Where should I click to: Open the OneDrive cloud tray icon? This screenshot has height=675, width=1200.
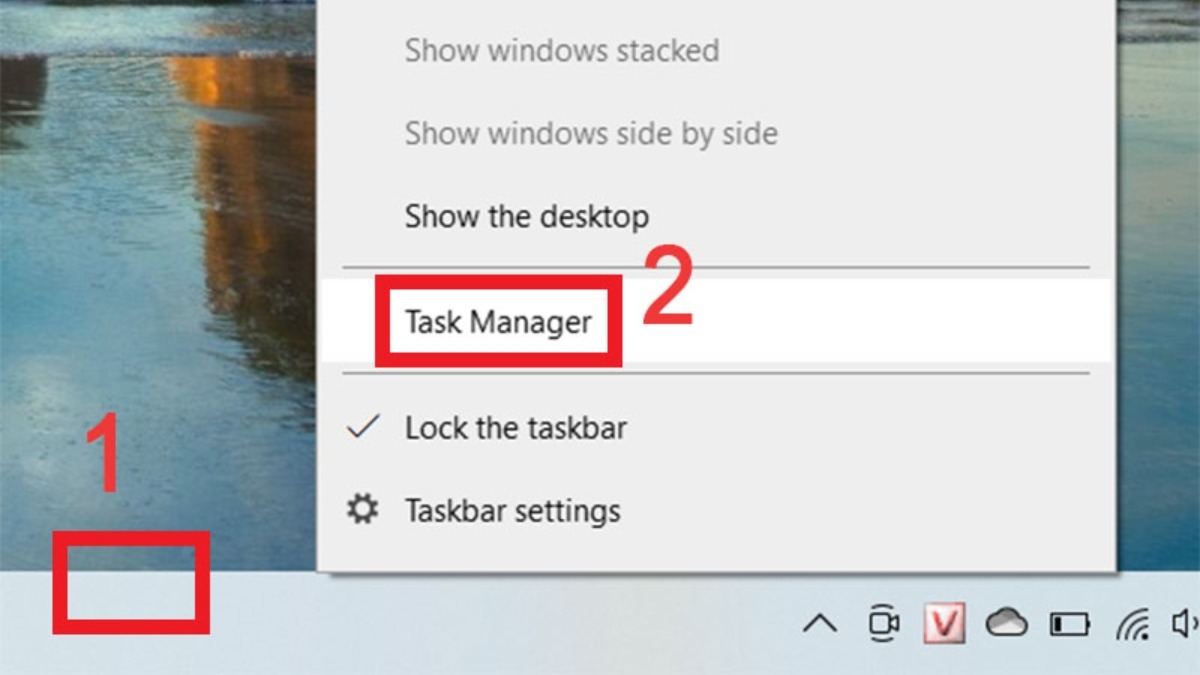click(1006, 623)
